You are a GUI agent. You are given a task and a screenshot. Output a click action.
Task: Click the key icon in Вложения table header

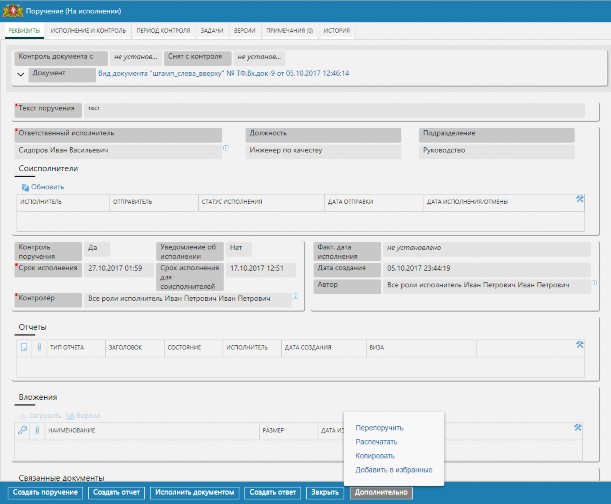coord(23,430)
